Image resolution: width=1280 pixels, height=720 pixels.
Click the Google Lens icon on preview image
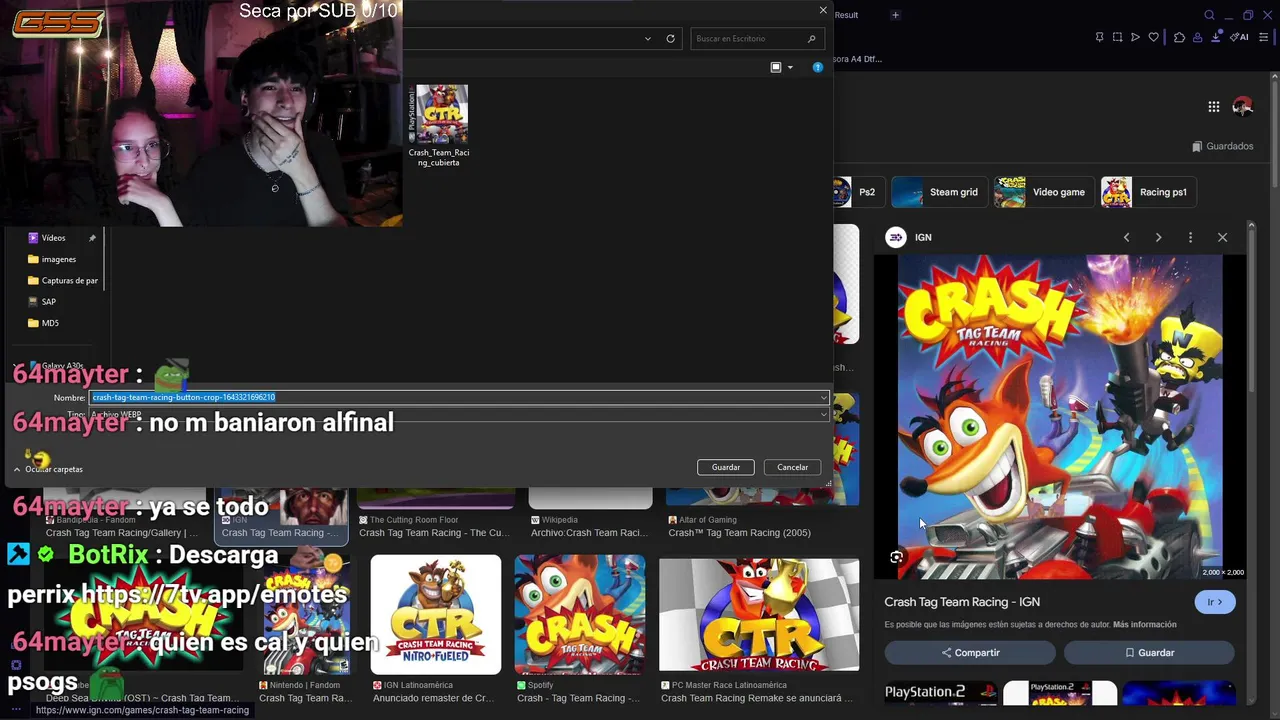point(896,558)
